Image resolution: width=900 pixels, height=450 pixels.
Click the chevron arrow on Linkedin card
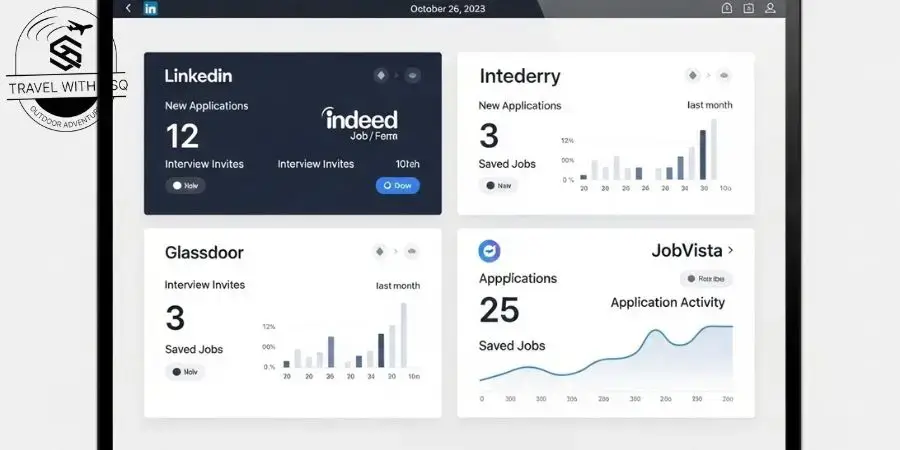pos(397,75)
